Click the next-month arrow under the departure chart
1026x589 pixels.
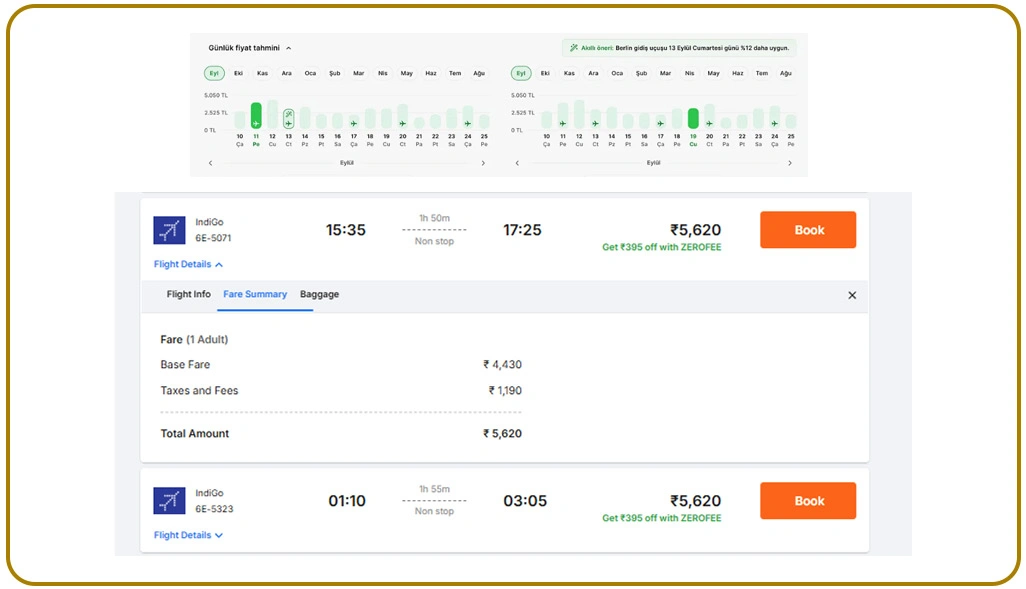(x=484, y=162)
